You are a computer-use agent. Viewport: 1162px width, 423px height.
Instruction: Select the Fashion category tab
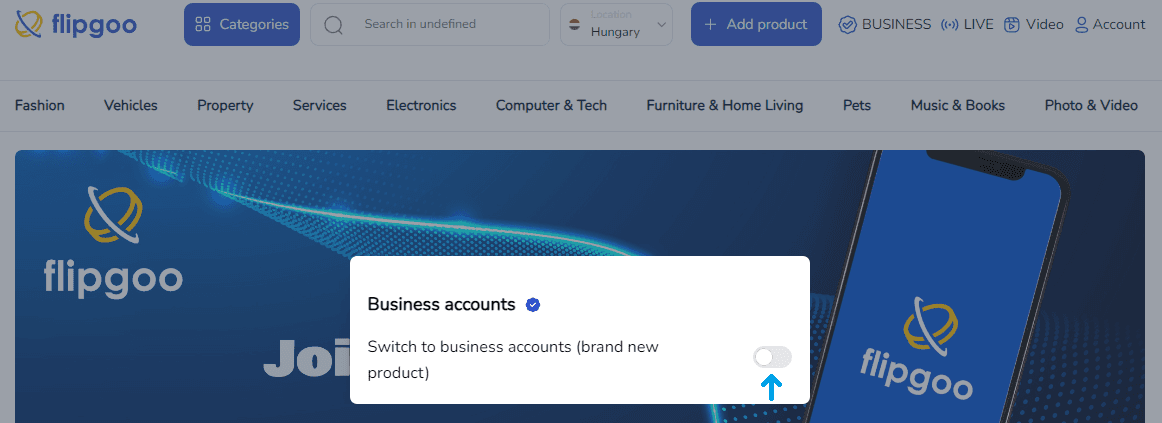(x=40, y=105)
